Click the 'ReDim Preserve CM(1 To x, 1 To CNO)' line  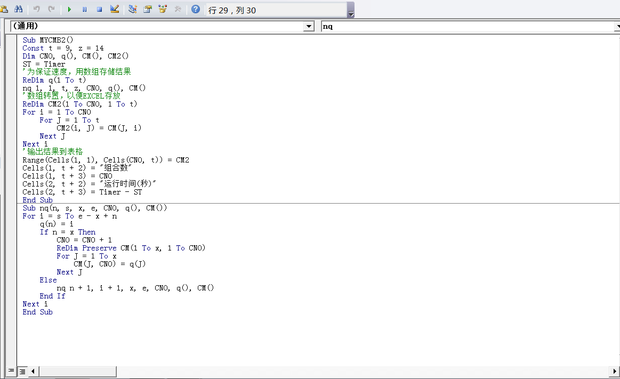[131, 248]
